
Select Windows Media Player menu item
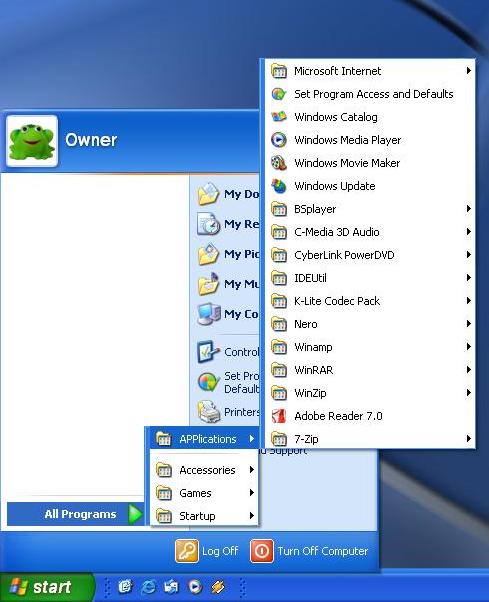coord(370,140)
